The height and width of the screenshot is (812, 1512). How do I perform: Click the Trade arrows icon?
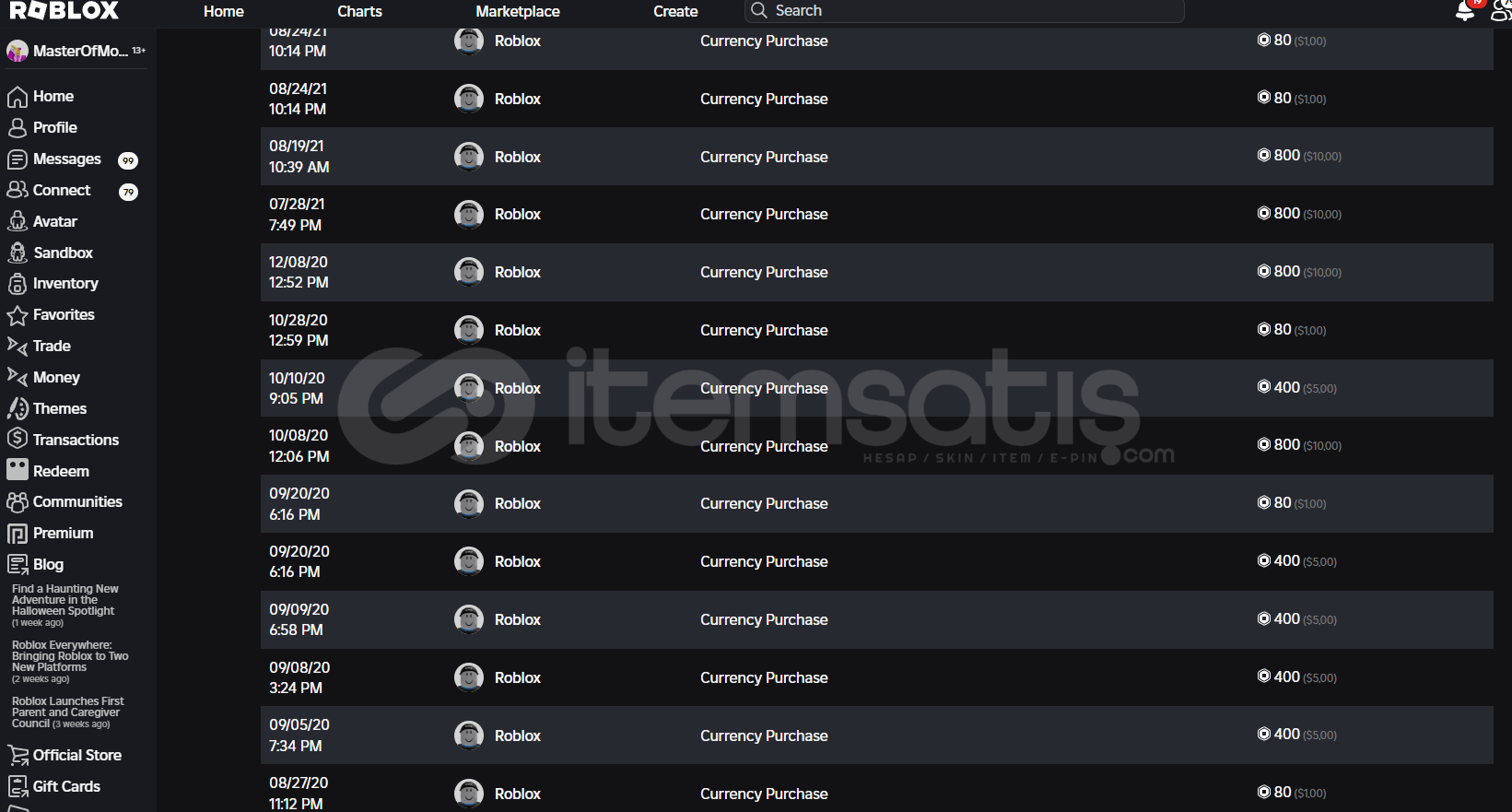tap(18, 346)
